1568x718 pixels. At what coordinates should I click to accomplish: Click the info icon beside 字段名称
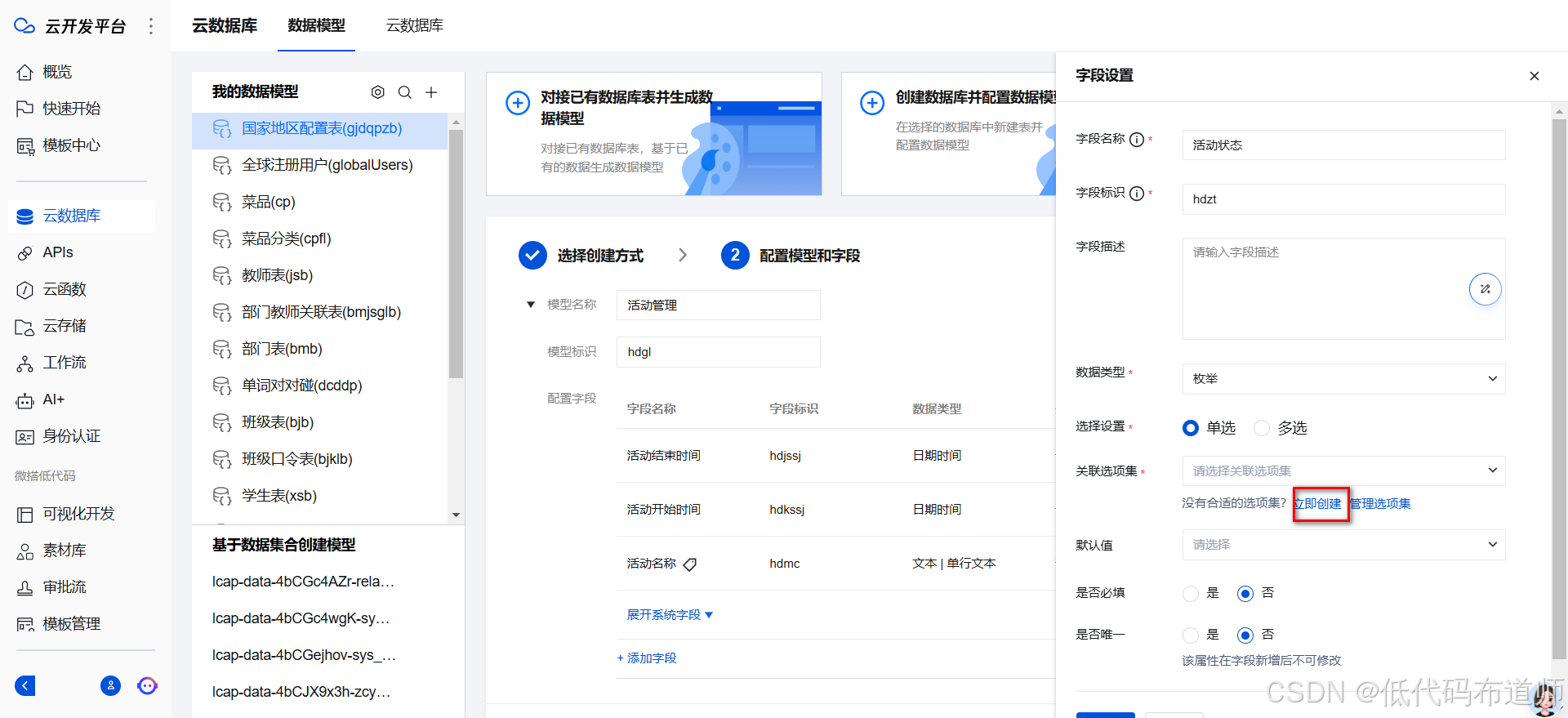(x=1137, y=140)
